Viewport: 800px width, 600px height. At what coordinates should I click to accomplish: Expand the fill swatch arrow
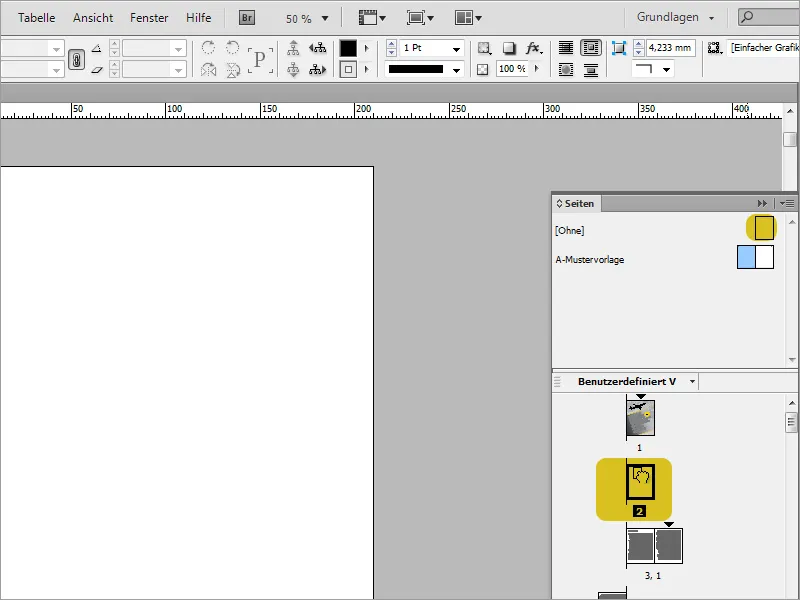pos(366,48)
